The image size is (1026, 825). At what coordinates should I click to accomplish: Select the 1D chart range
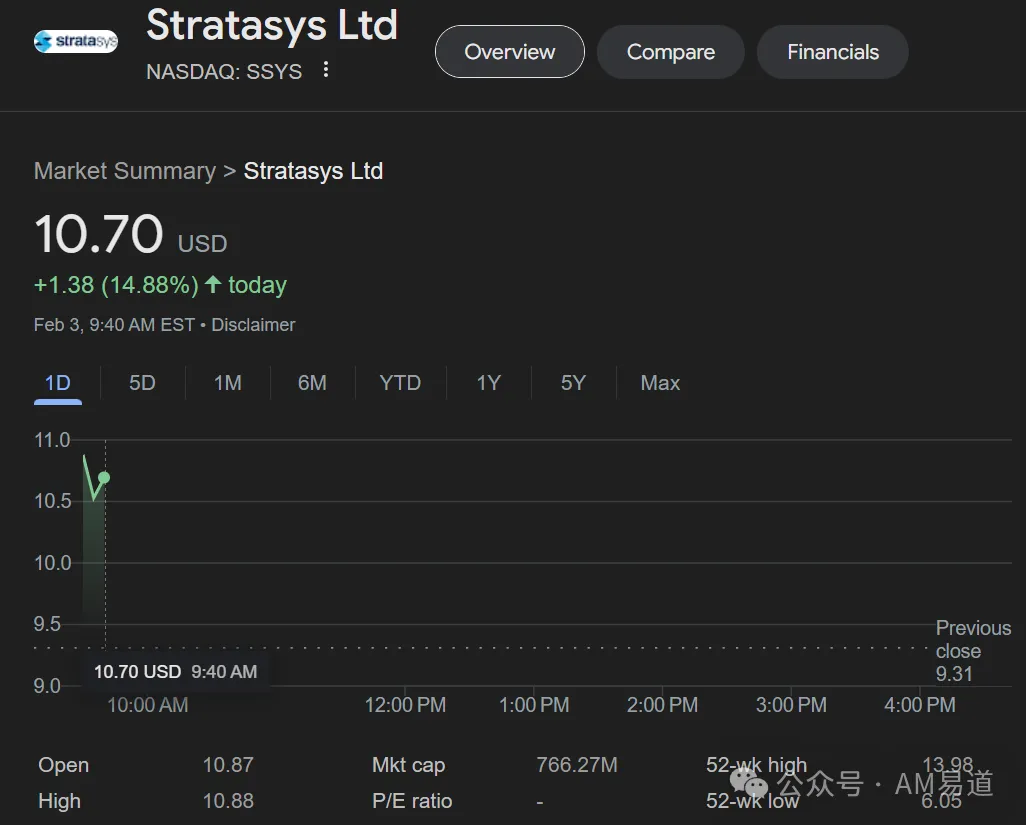tap(58, 383)
